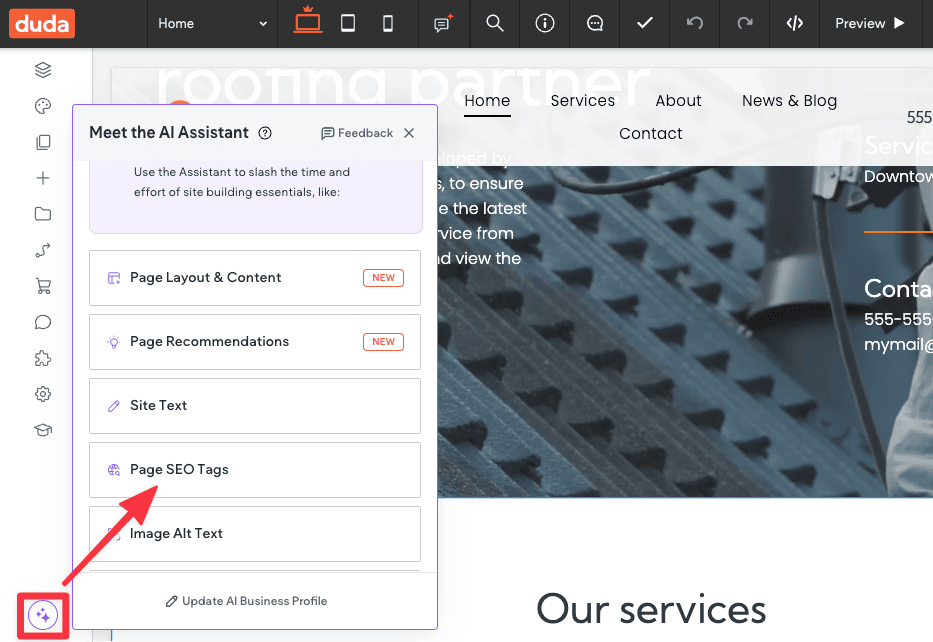This screenshot has width=933, height=642.
Task: Click the Preview button
Action: coord(870,23)
